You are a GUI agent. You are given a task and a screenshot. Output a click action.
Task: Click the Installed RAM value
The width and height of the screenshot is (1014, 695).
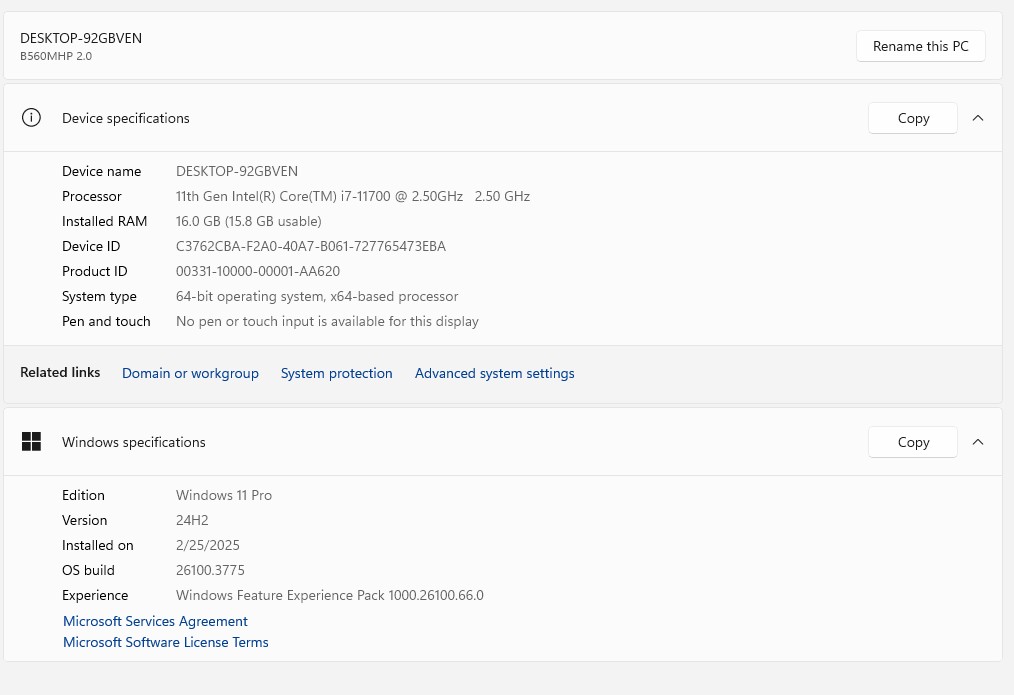click(249, 221)
